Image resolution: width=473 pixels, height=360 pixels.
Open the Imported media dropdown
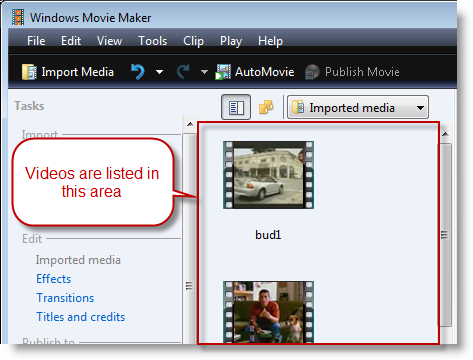pos(358,107)
